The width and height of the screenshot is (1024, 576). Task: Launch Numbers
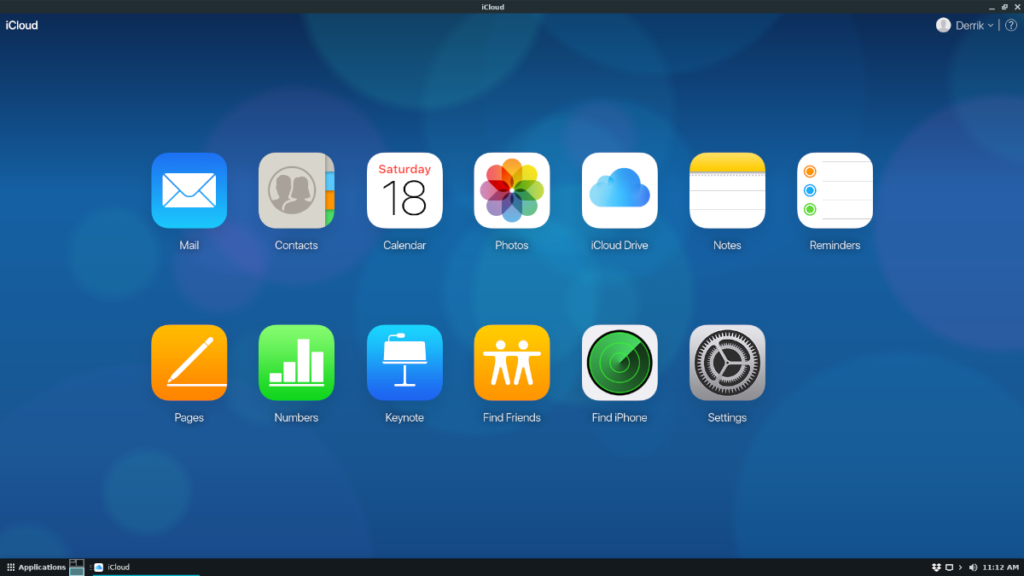point(296,363)
